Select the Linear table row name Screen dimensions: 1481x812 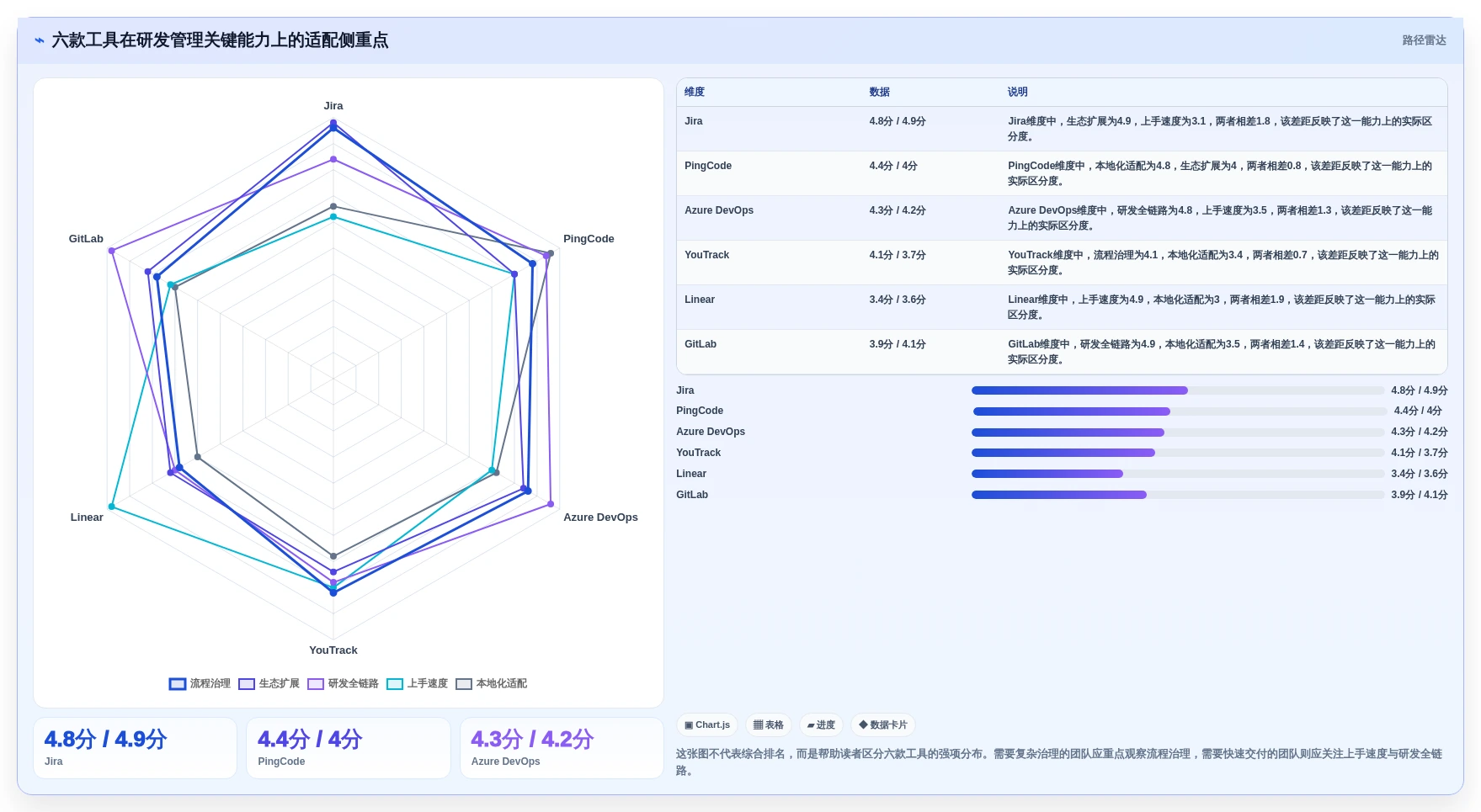[x=700, y=300]
